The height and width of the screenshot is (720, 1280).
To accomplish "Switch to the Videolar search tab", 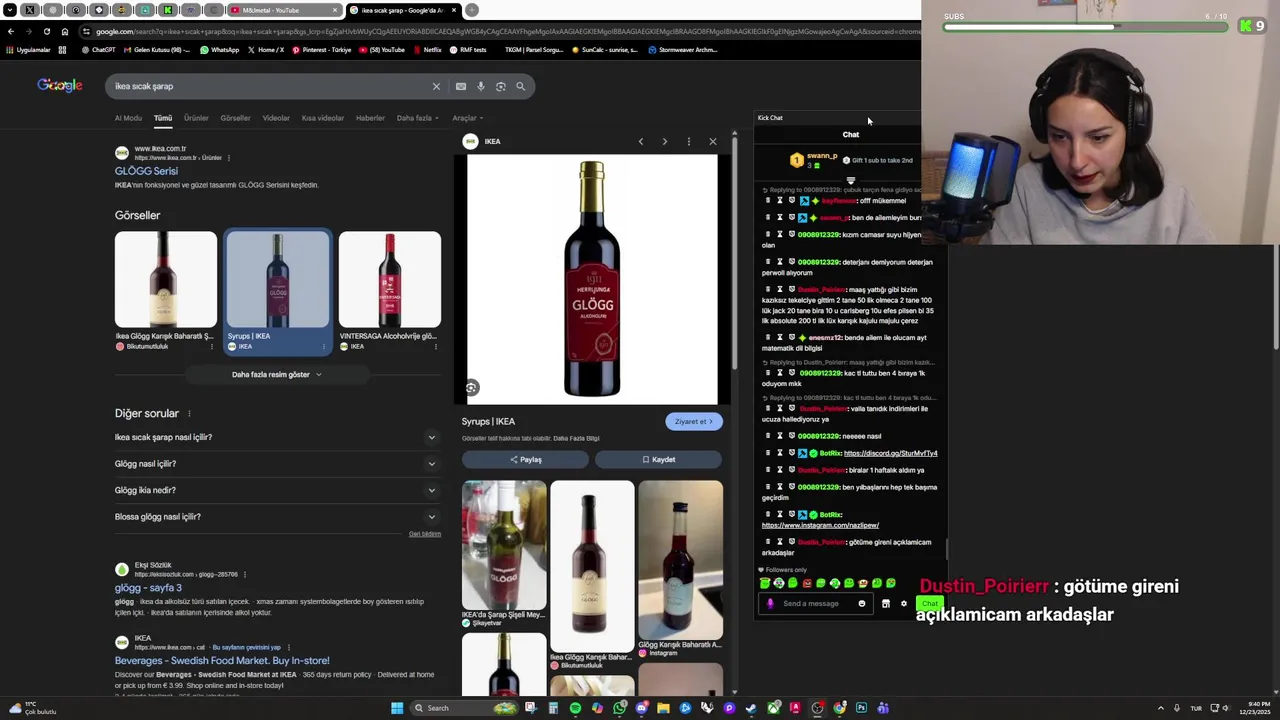I will click(276, 118).
